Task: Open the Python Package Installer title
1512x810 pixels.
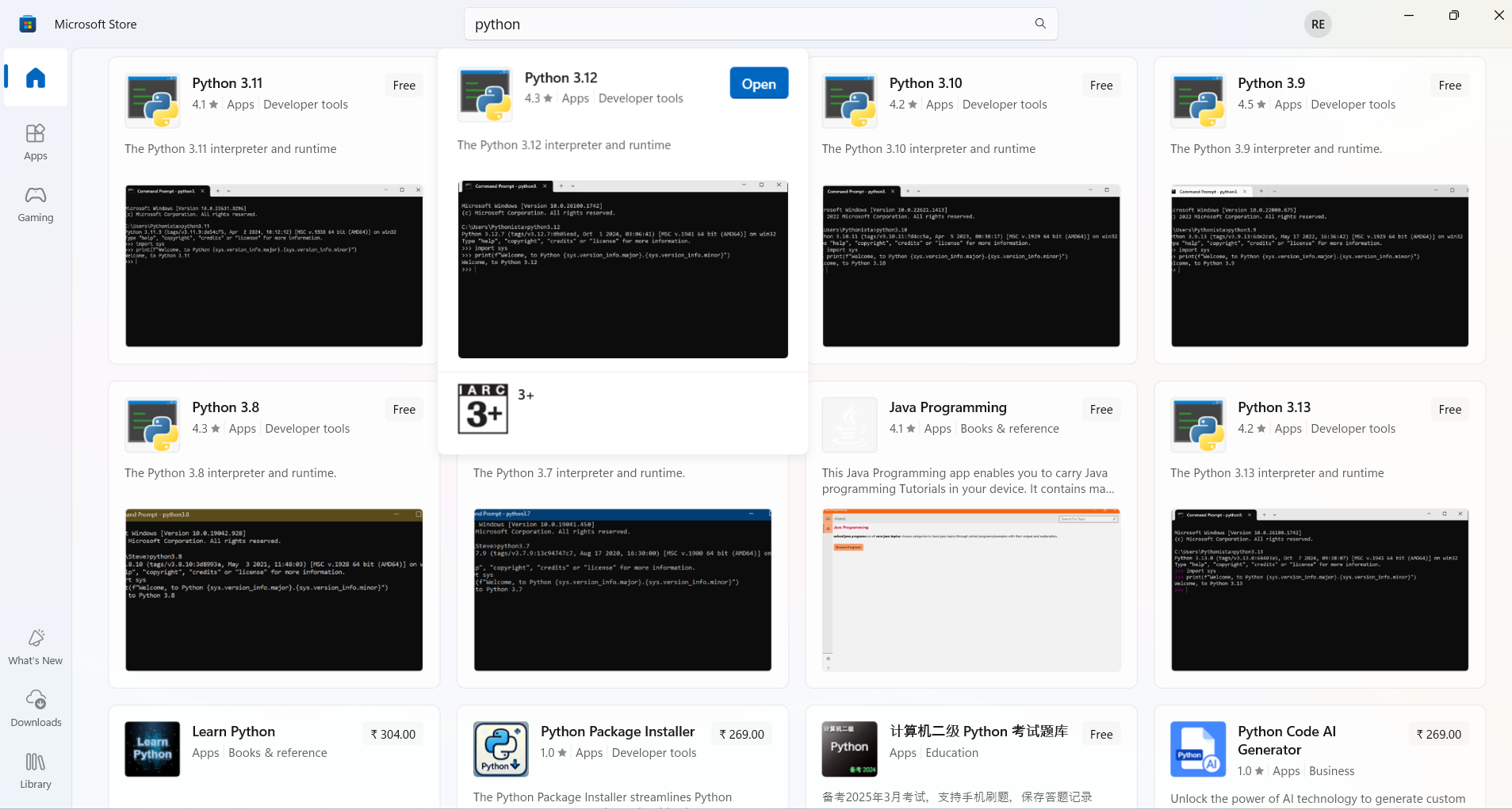Action: (618, 732)
